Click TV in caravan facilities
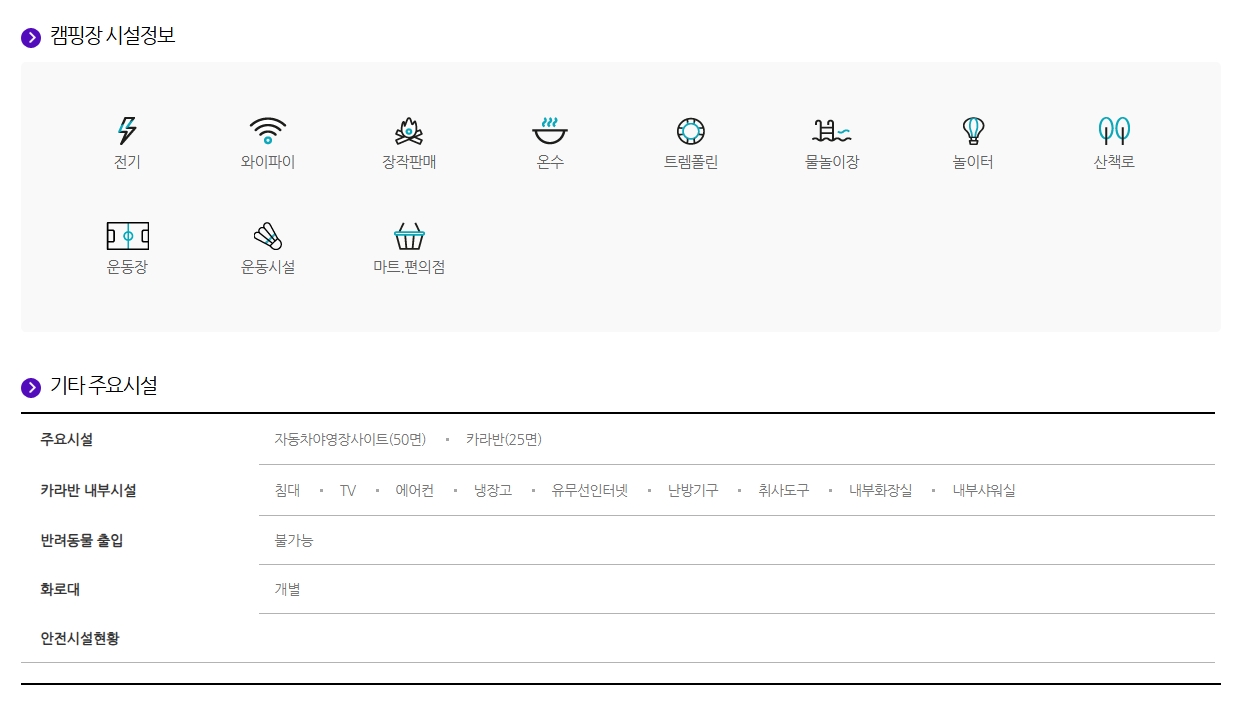Image resolution: width=1260 pixels, height=707 pixels. coord(348,490)
